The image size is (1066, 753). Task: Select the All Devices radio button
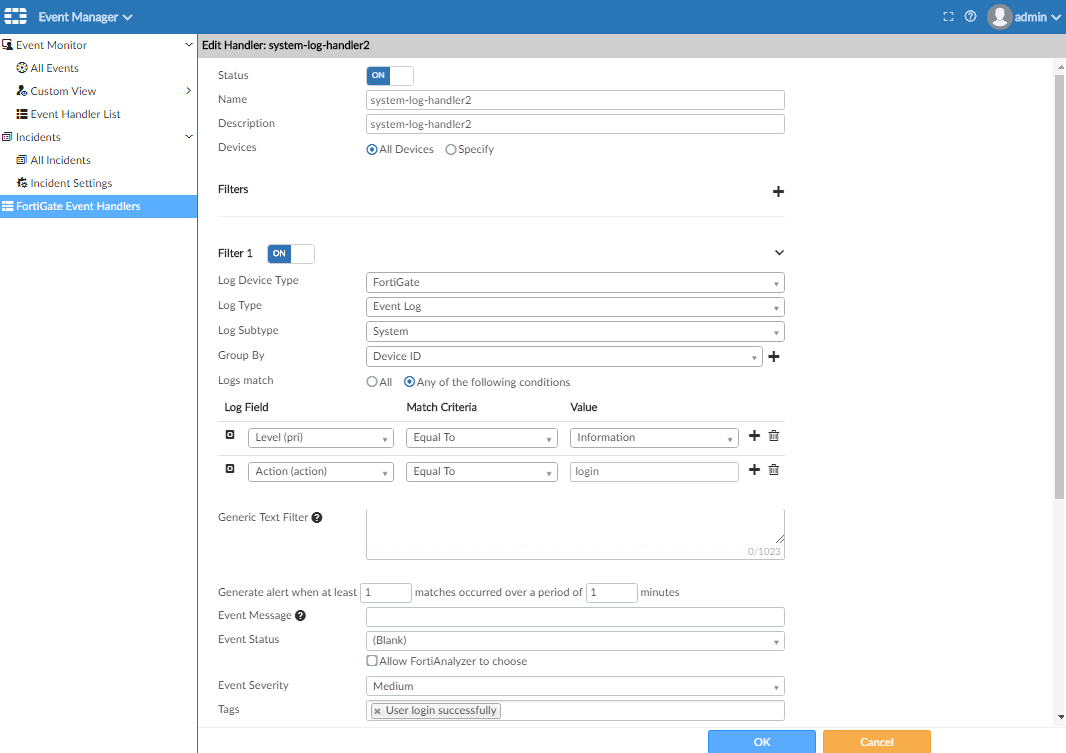click(x=372, y=150)
